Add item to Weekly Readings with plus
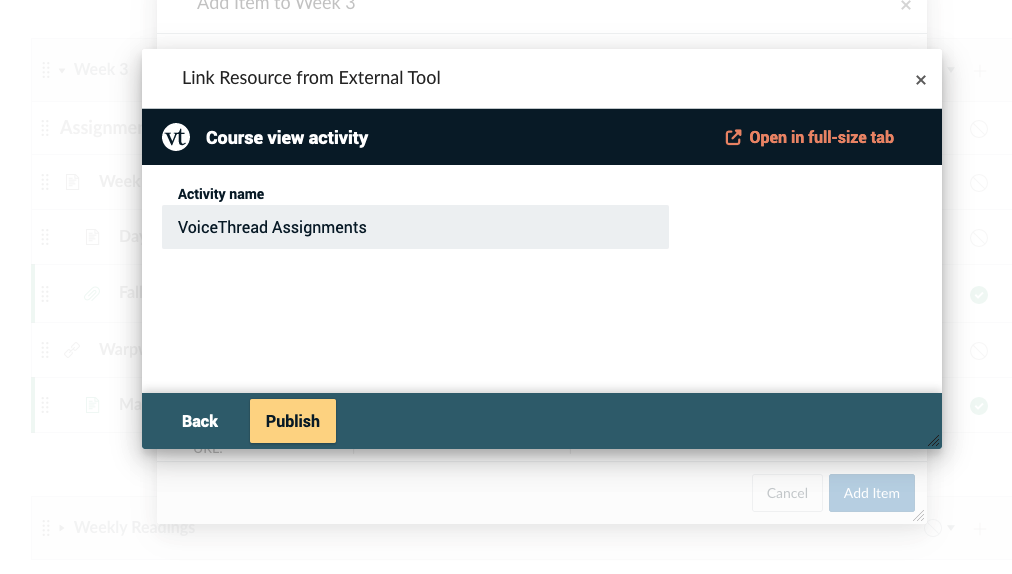Screen dimensions: 1012x574 coord(980,528)
